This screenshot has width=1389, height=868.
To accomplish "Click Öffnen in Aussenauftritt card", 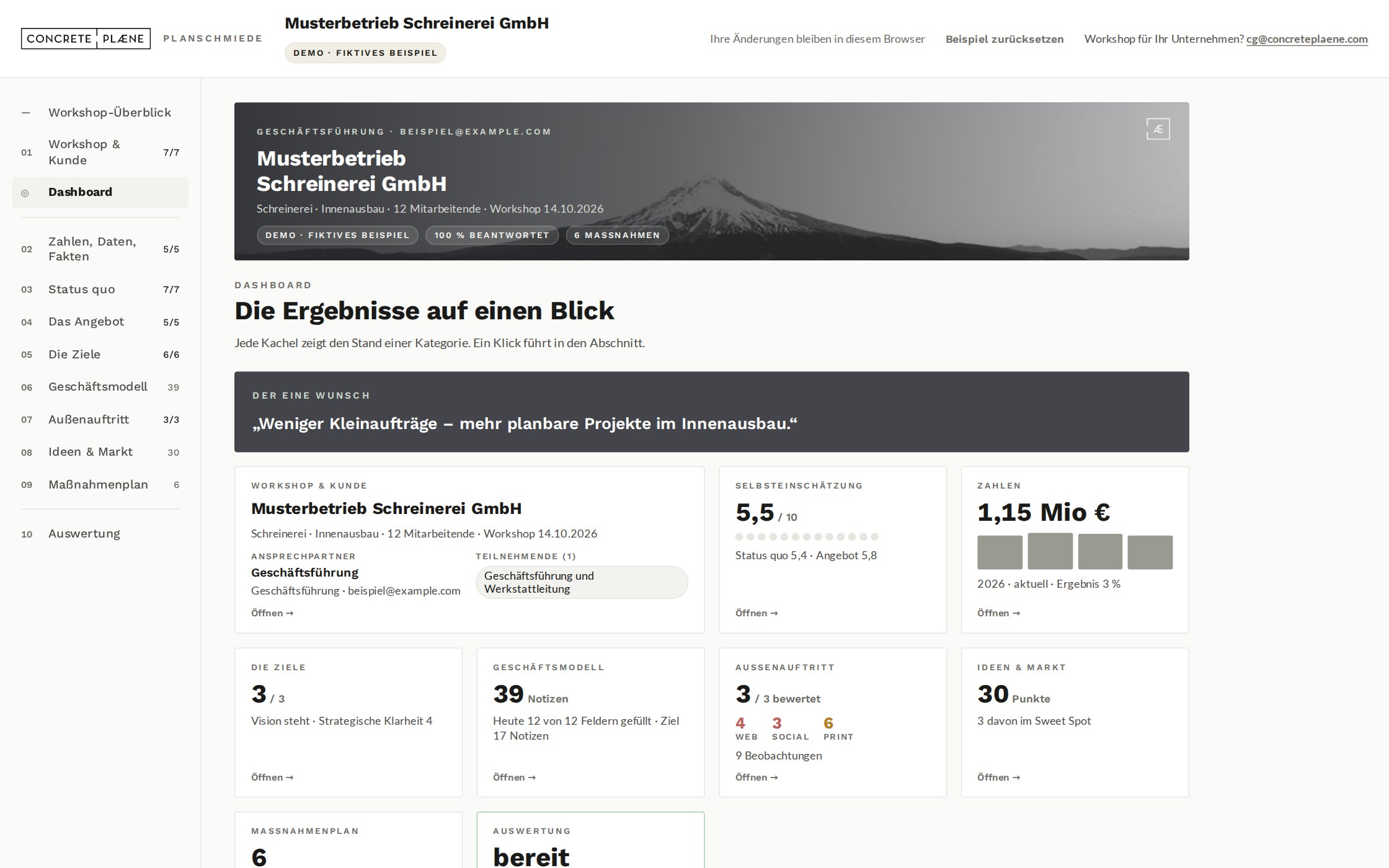I will [757, 777].
